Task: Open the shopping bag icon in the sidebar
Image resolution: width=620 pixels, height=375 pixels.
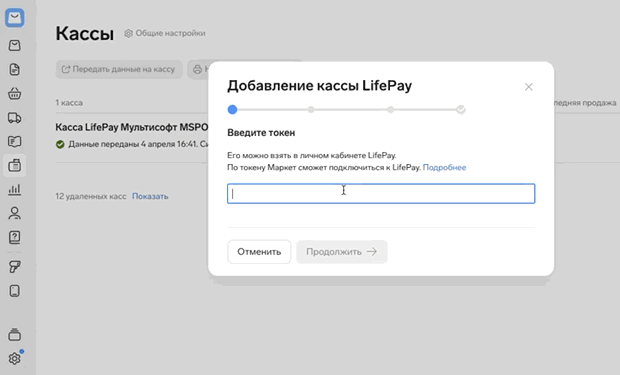Action: click(15, 45)
